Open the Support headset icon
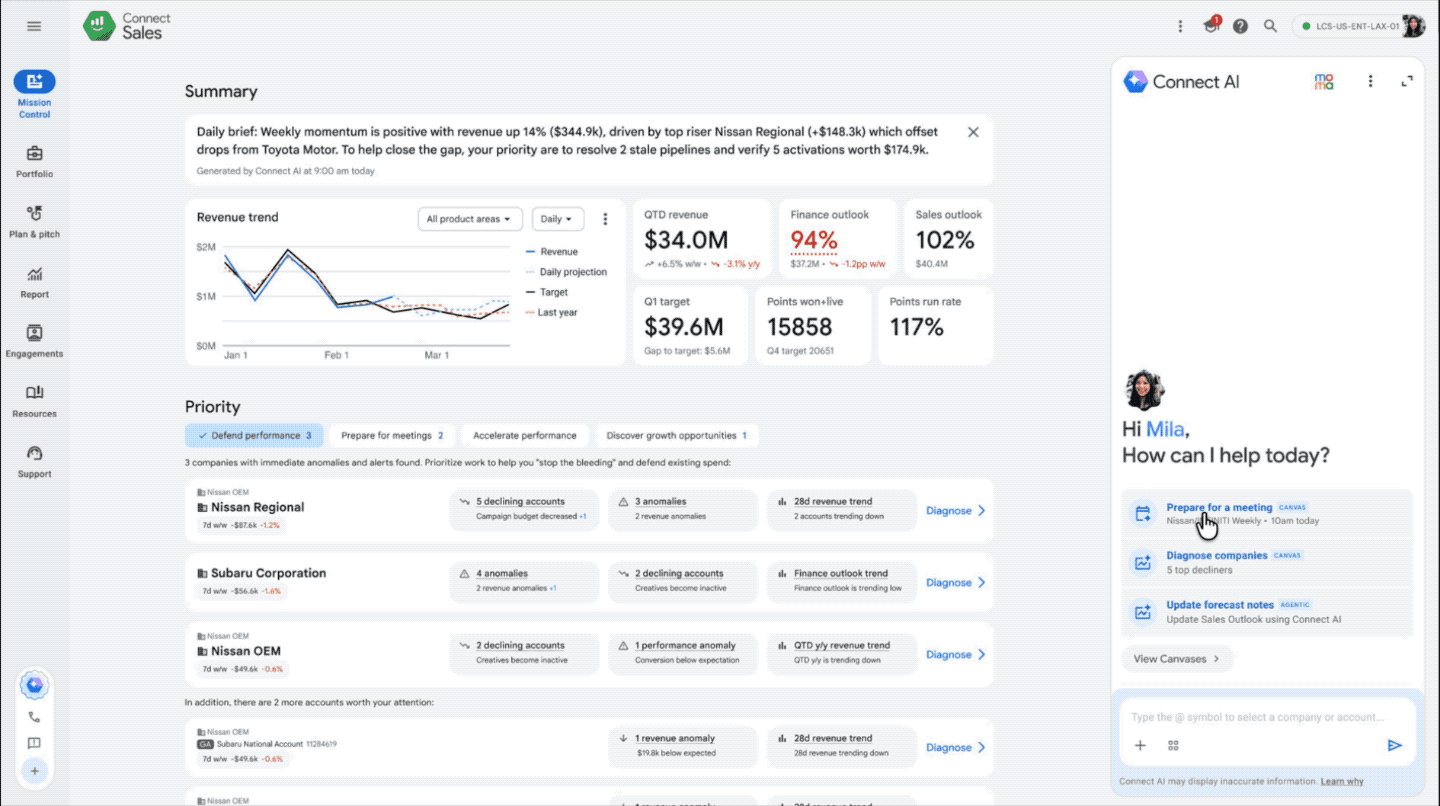1440x806 pixels. 34,454
